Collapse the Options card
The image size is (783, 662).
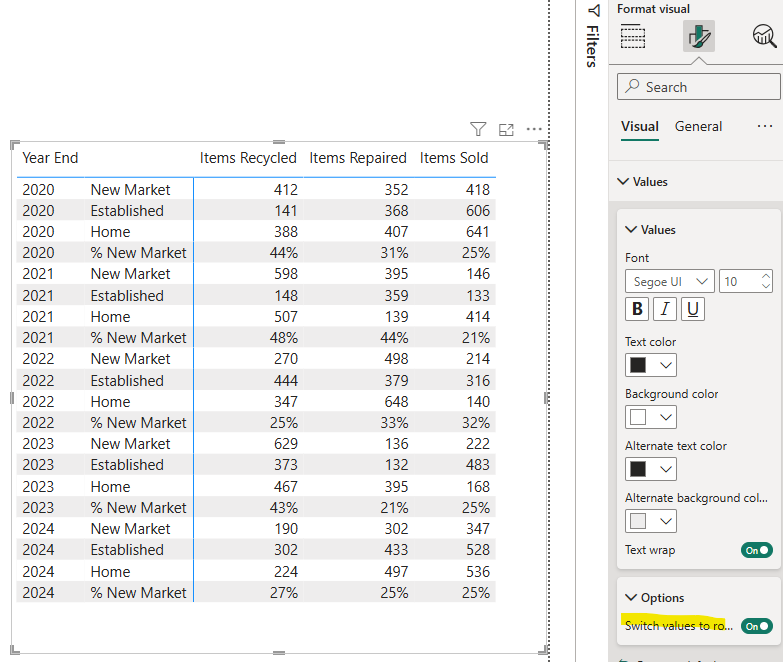pos(631,598)
